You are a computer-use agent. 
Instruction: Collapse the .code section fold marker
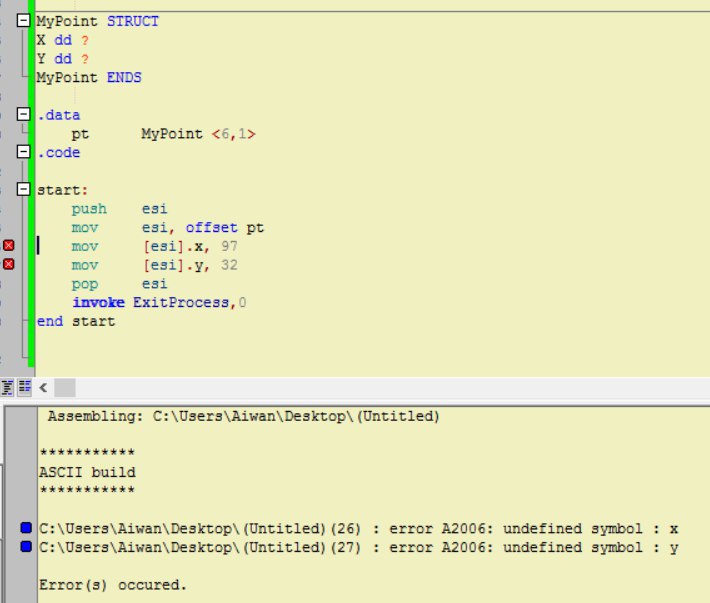pos(23,152)
